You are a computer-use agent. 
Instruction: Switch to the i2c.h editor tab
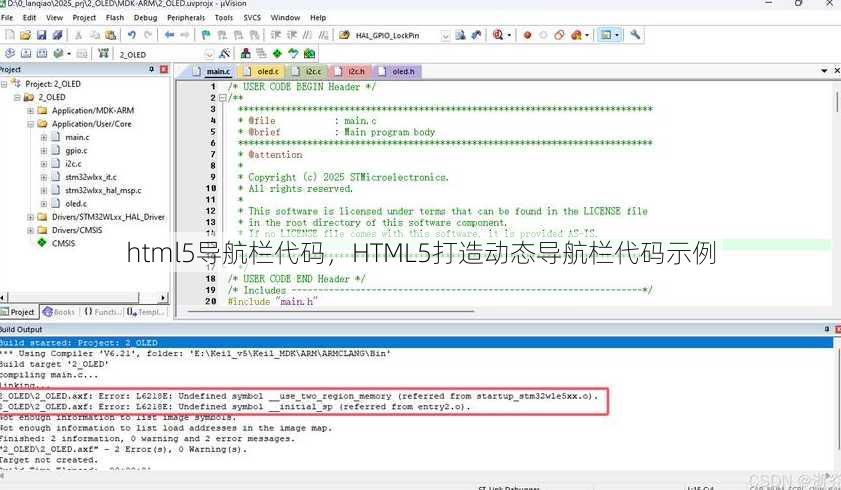click(x=351, y=71)
